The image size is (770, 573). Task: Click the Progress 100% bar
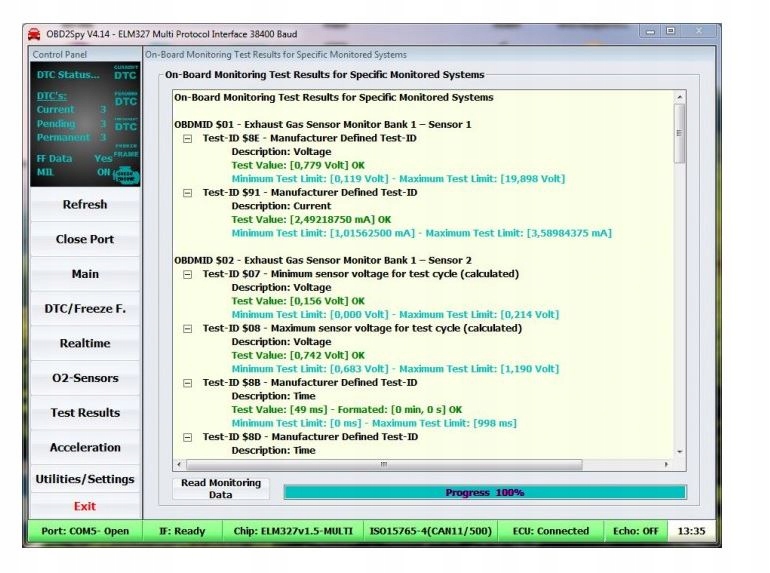point(485,492)
